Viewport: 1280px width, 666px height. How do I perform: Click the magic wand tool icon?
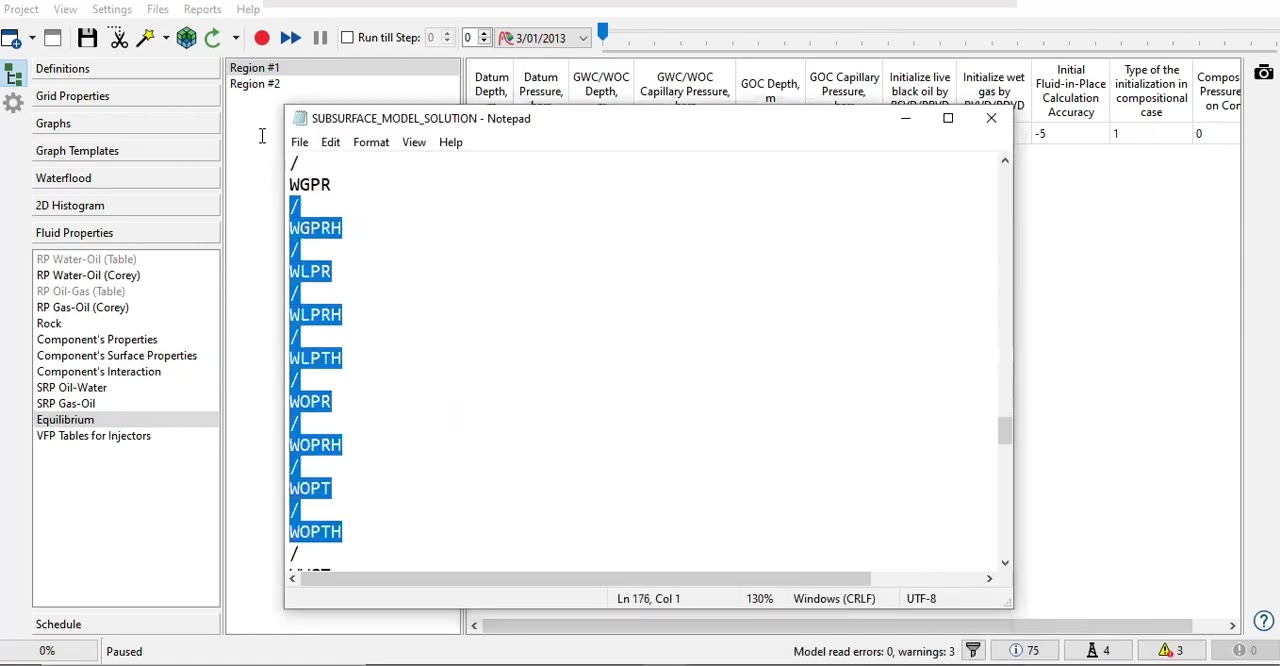145,38
